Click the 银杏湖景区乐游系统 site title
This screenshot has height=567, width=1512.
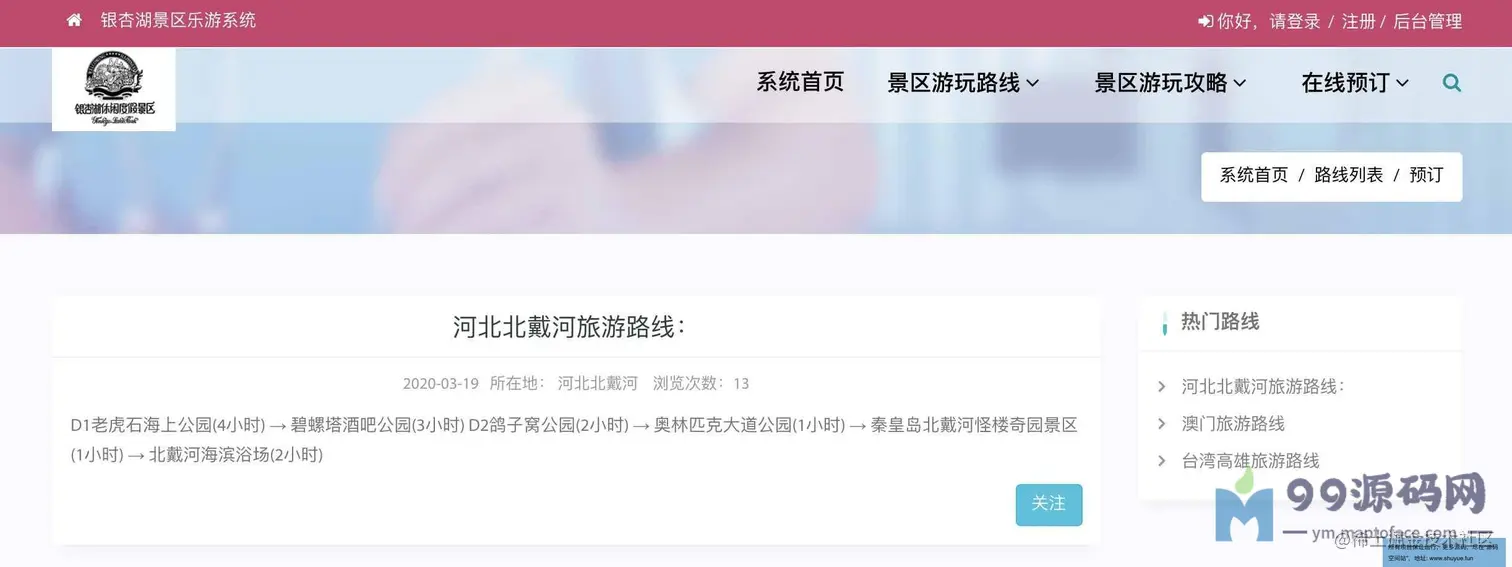(178, 20)
